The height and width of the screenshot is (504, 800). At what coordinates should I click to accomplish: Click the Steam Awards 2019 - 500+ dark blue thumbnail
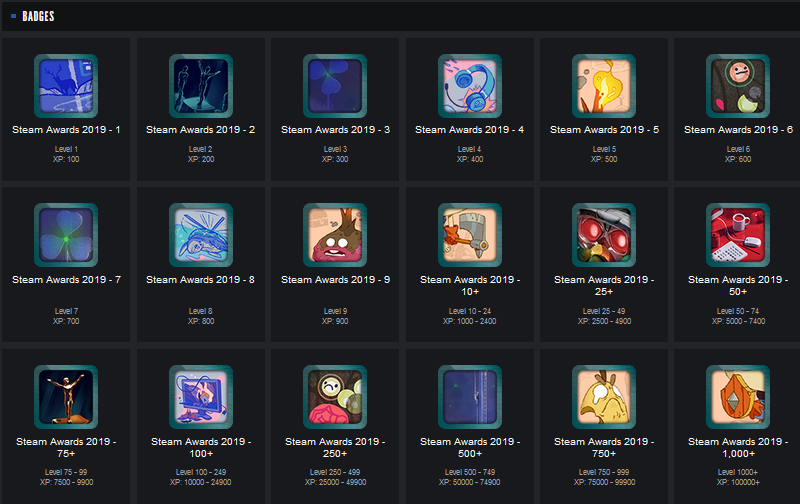point(469,396)
